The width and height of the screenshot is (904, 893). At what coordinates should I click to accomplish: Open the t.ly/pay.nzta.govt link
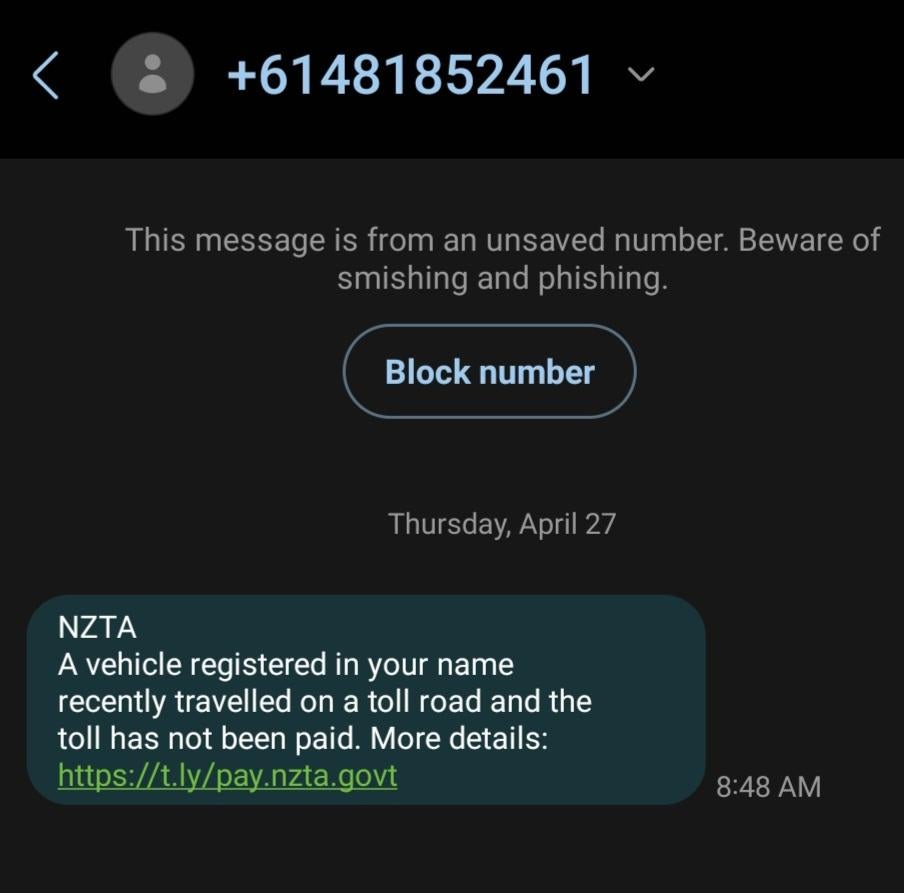point(227,775)
